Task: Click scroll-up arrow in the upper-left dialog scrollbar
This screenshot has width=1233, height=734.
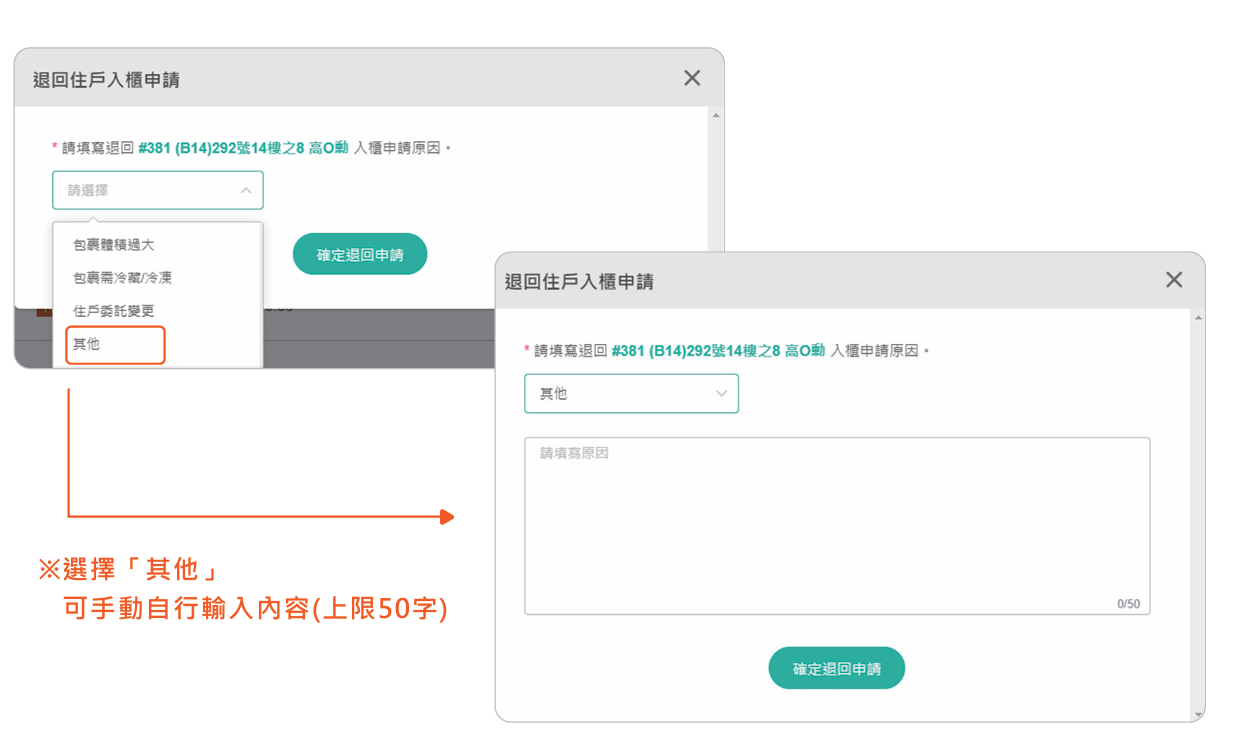Action: coord(715,115)
